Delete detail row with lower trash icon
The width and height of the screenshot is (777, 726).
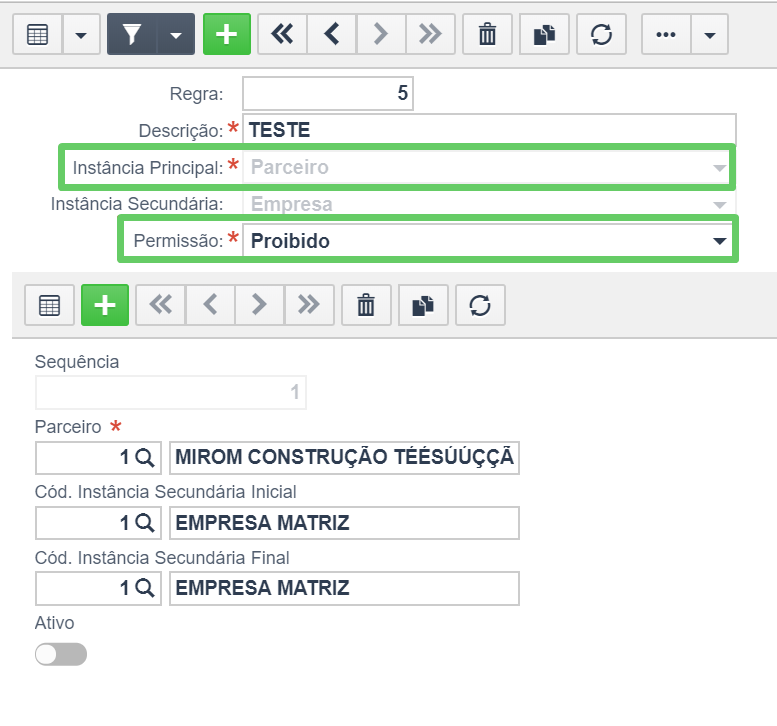coord(366,305)
